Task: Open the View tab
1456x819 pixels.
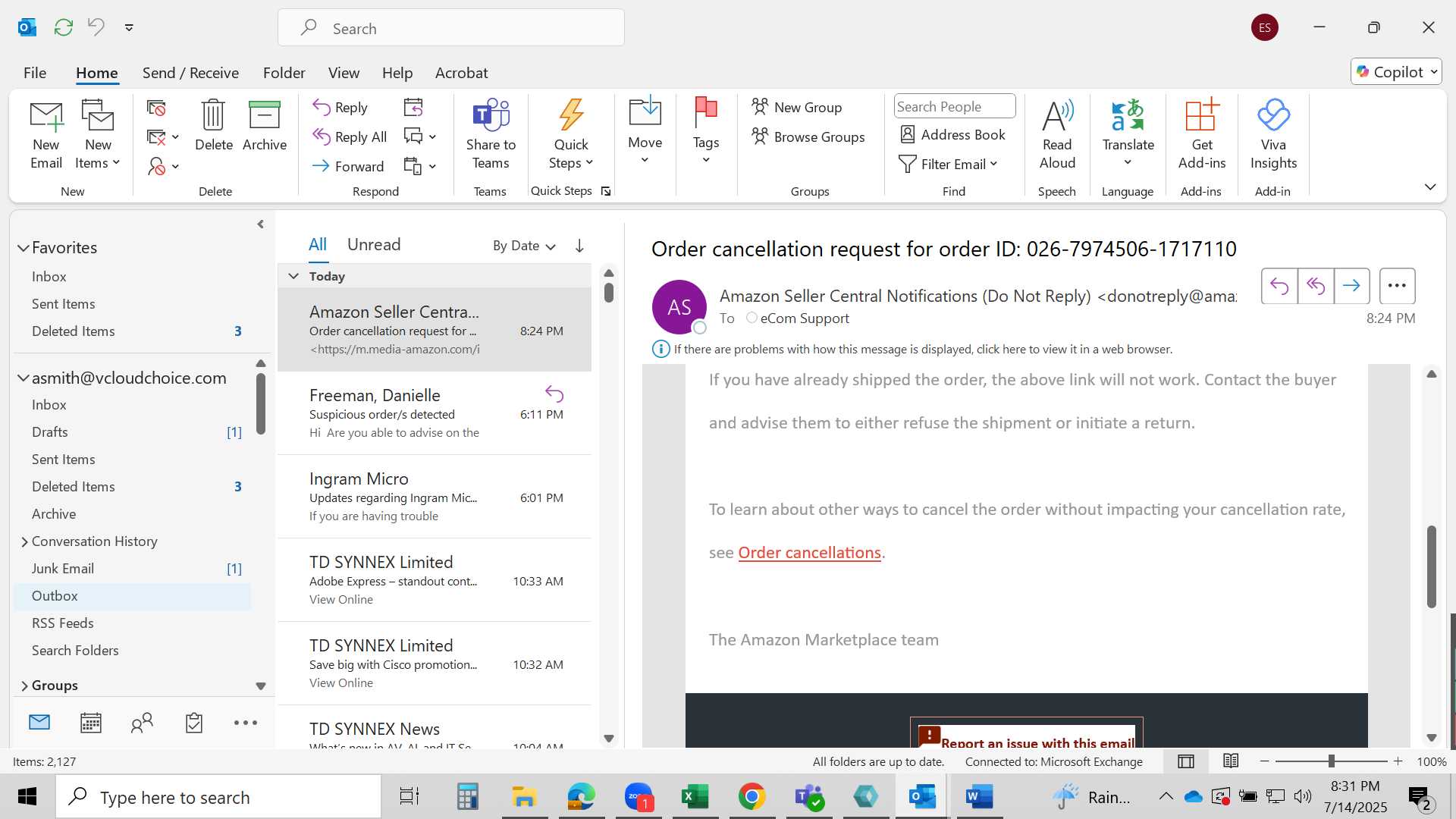Action: pyautogui.click(x=344, y=73)
